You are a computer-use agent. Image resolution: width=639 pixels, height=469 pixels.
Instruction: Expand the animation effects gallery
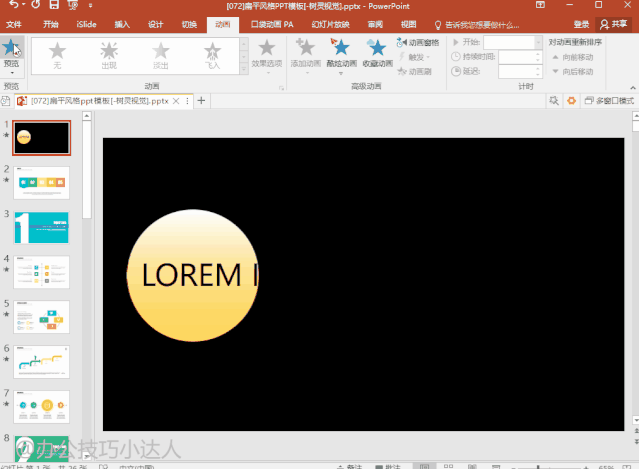(x=243, y=70)
